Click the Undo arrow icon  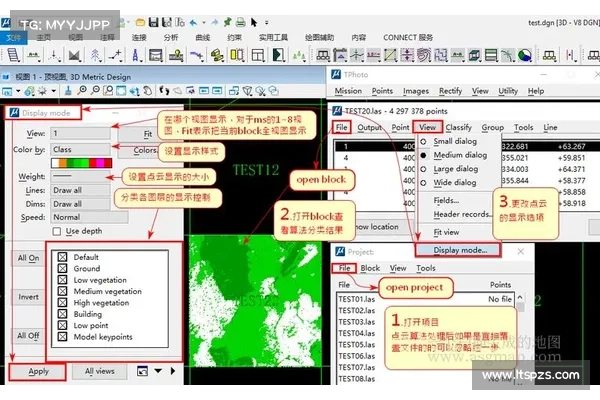(x=193, y=23)
